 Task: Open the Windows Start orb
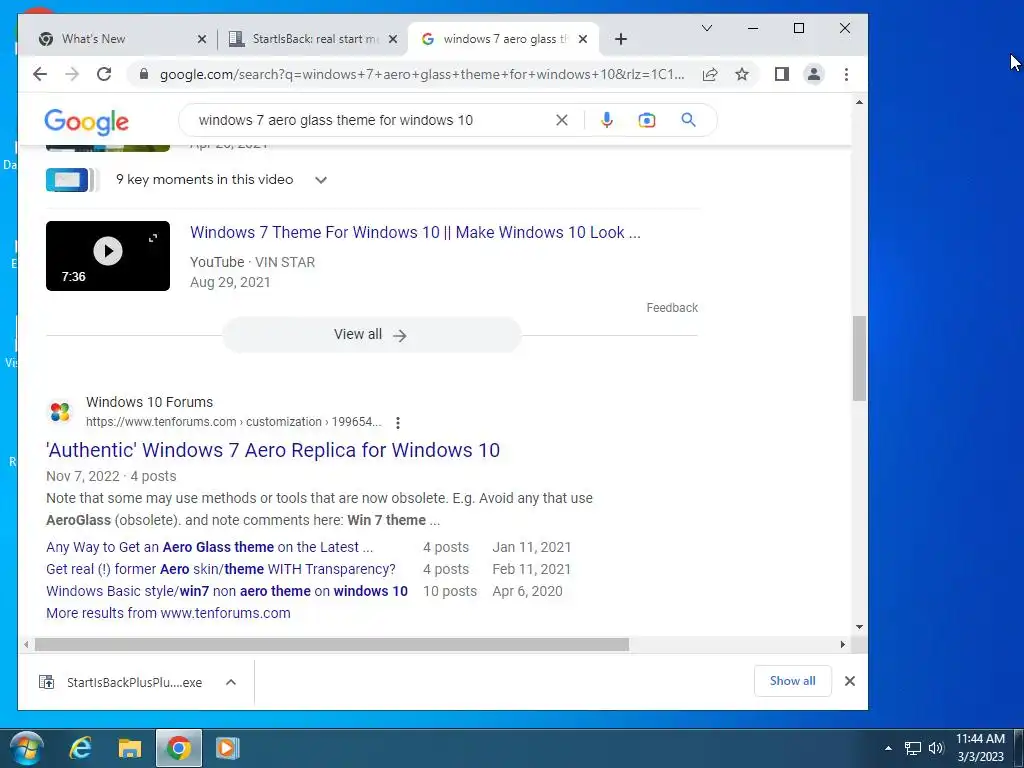(x=26, y=748)
